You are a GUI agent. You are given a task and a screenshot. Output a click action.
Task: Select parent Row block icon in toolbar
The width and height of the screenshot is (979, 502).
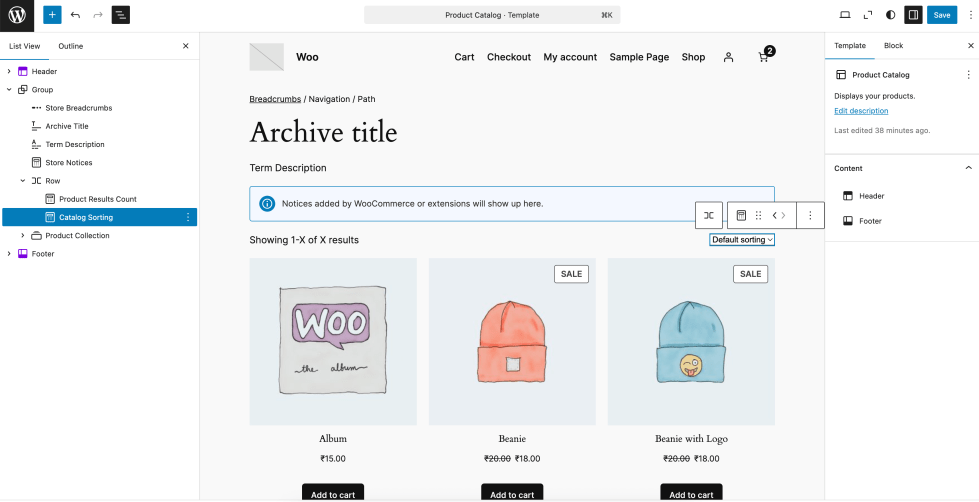[708, 215]
